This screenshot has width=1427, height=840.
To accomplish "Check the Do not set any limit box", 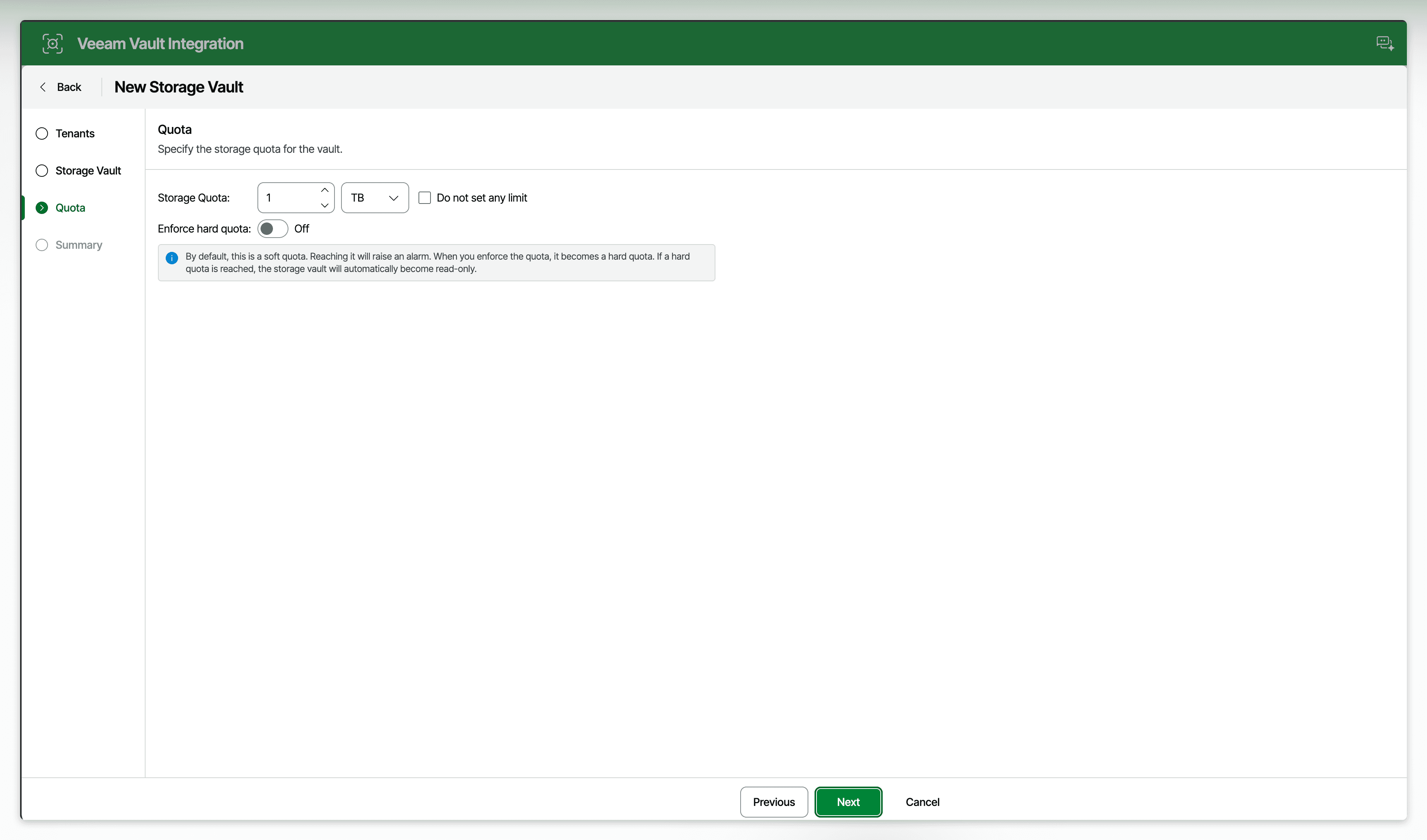I will click(425, 198).
